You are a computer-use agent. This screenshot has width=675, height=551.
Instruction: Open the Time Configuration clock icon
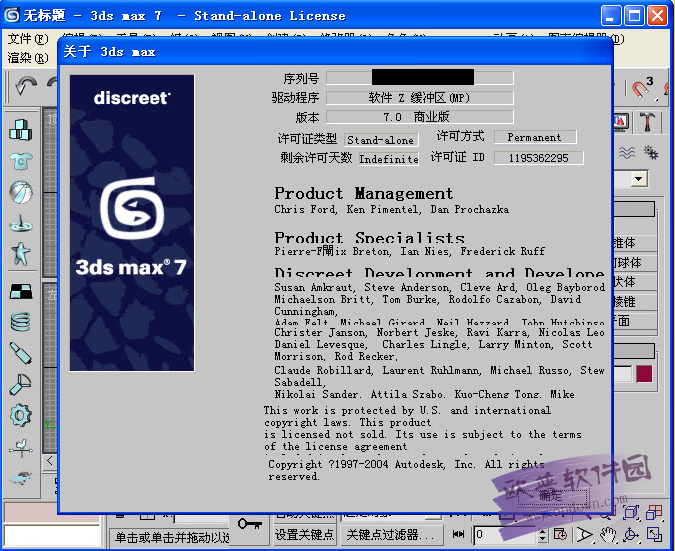click(560, 534)
